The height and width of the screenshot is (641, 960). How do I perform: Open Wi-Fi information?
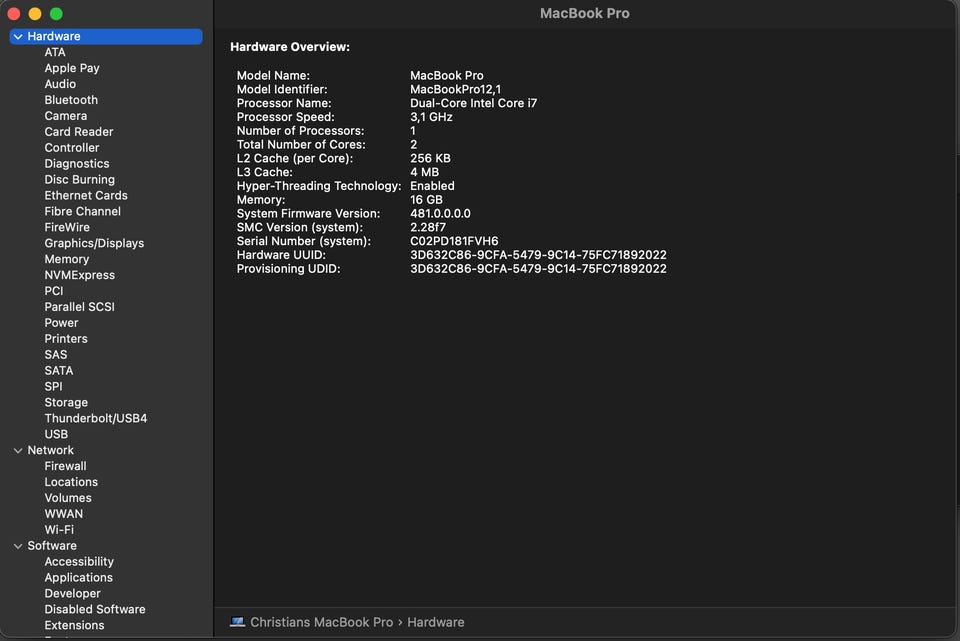coord(59,530)
